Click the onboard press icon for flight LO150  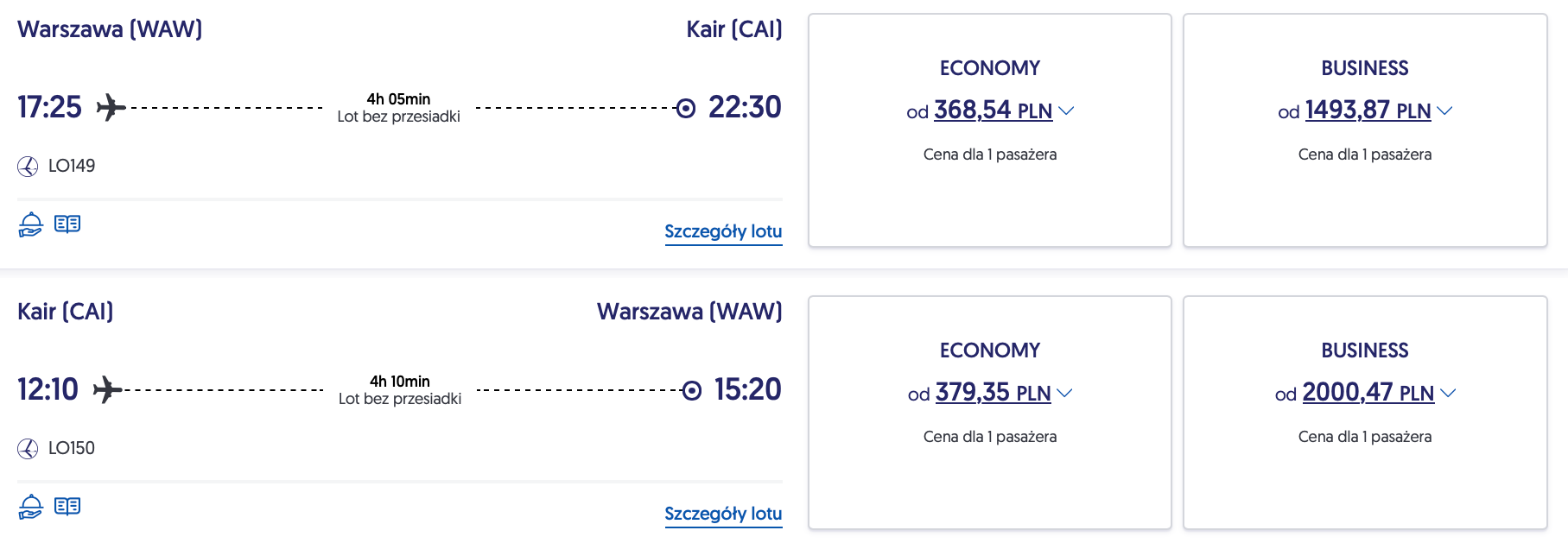pyautogui.click(x=67, y=507)
